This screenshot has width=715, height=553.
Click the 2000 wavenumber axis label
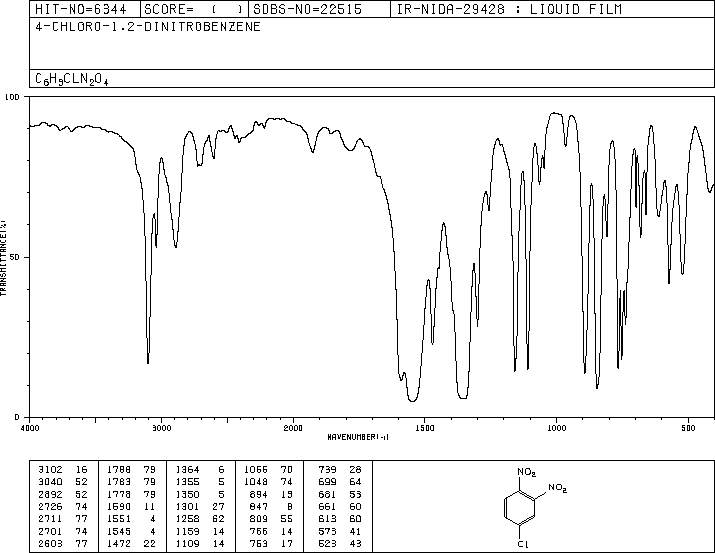(x=293, y=428)
